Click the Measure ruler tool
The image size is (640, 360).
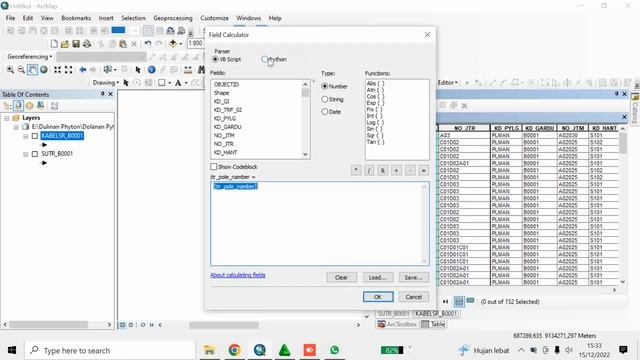(x=188, y=70)
